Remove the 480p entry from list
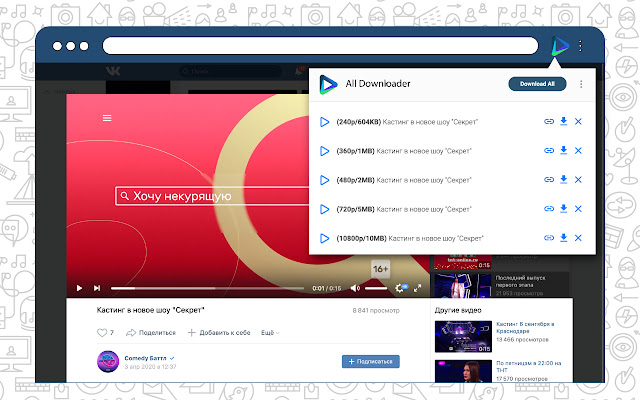640x400 pixels. (x=579, y=180)
